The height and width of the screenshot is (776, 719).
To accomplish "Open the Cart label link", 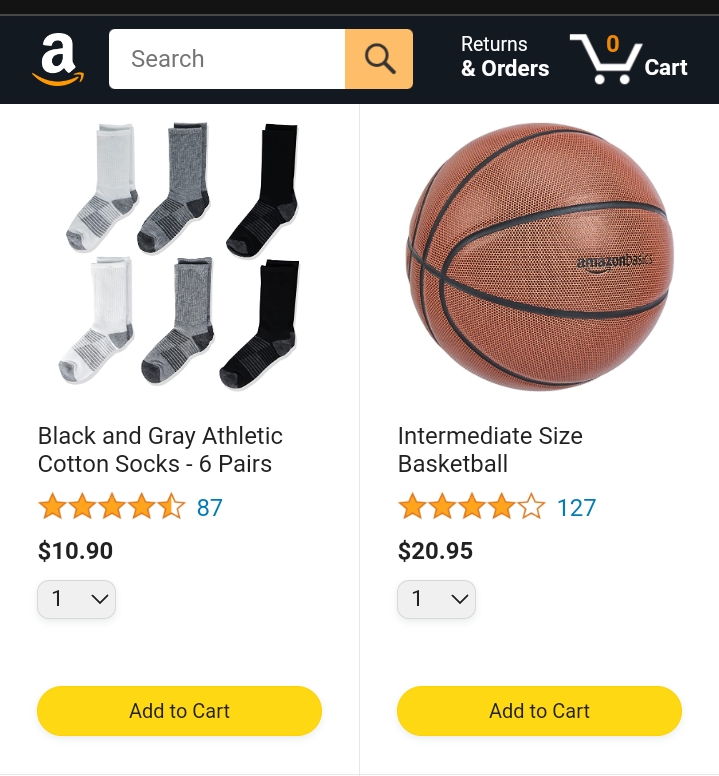I will tap(666, 67).
